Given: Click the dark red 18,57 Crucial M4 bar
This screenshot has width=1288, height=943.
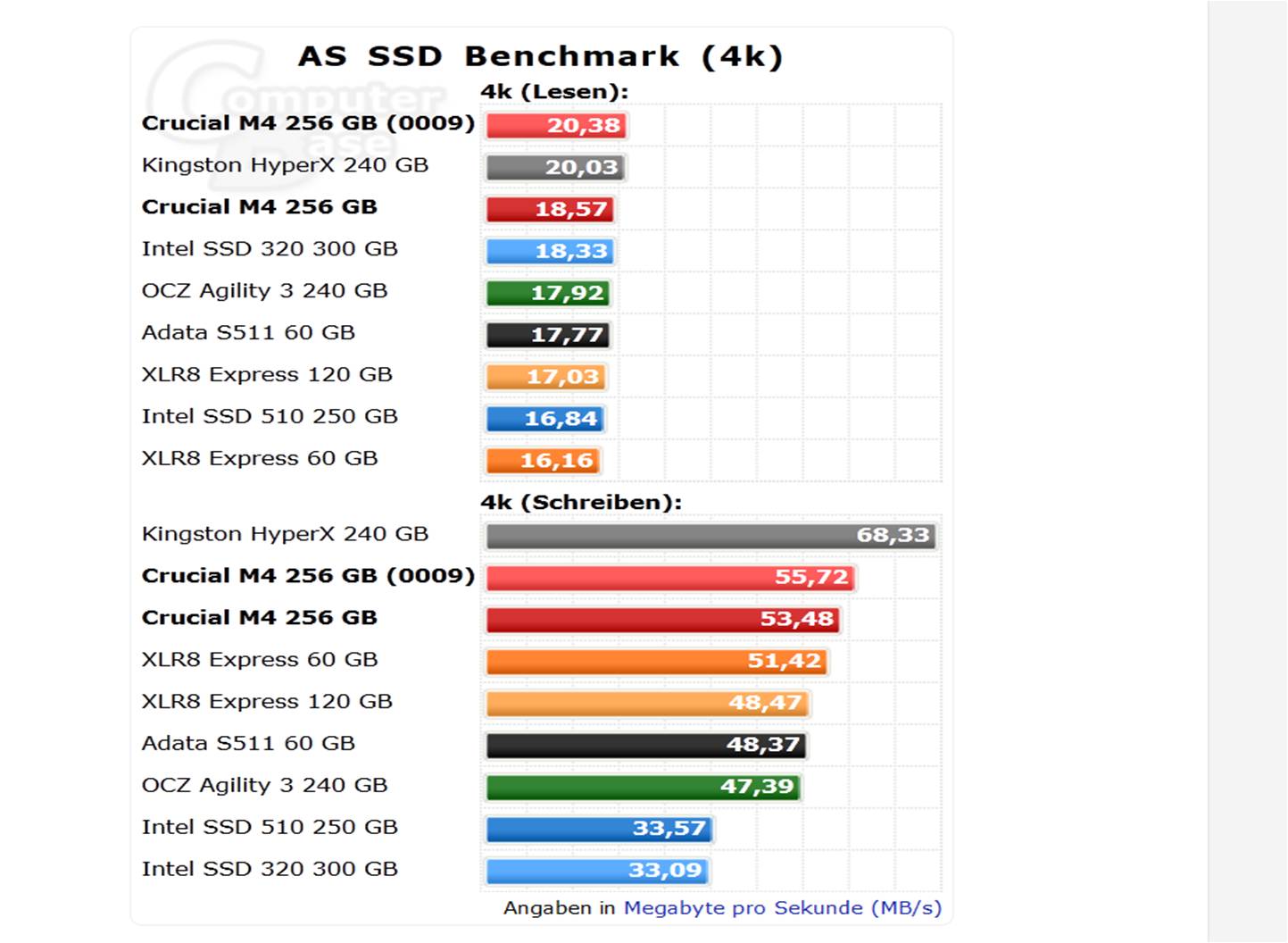Looking at the screenshot, I should click(x=550, y=210).
